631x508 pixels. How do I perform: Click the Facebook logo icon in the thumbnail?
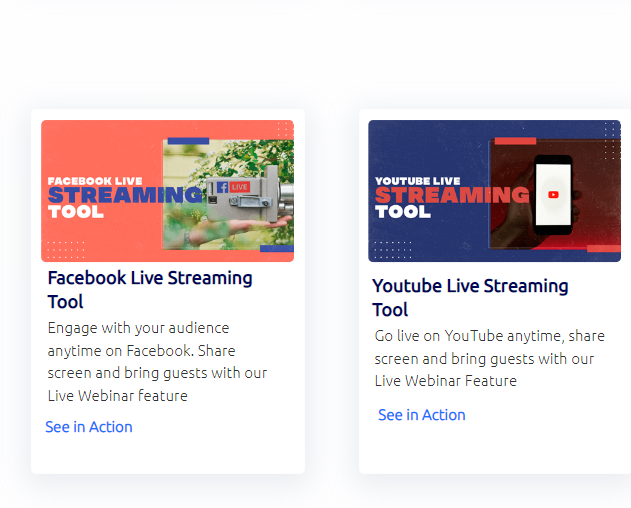[x=222, y=187]
